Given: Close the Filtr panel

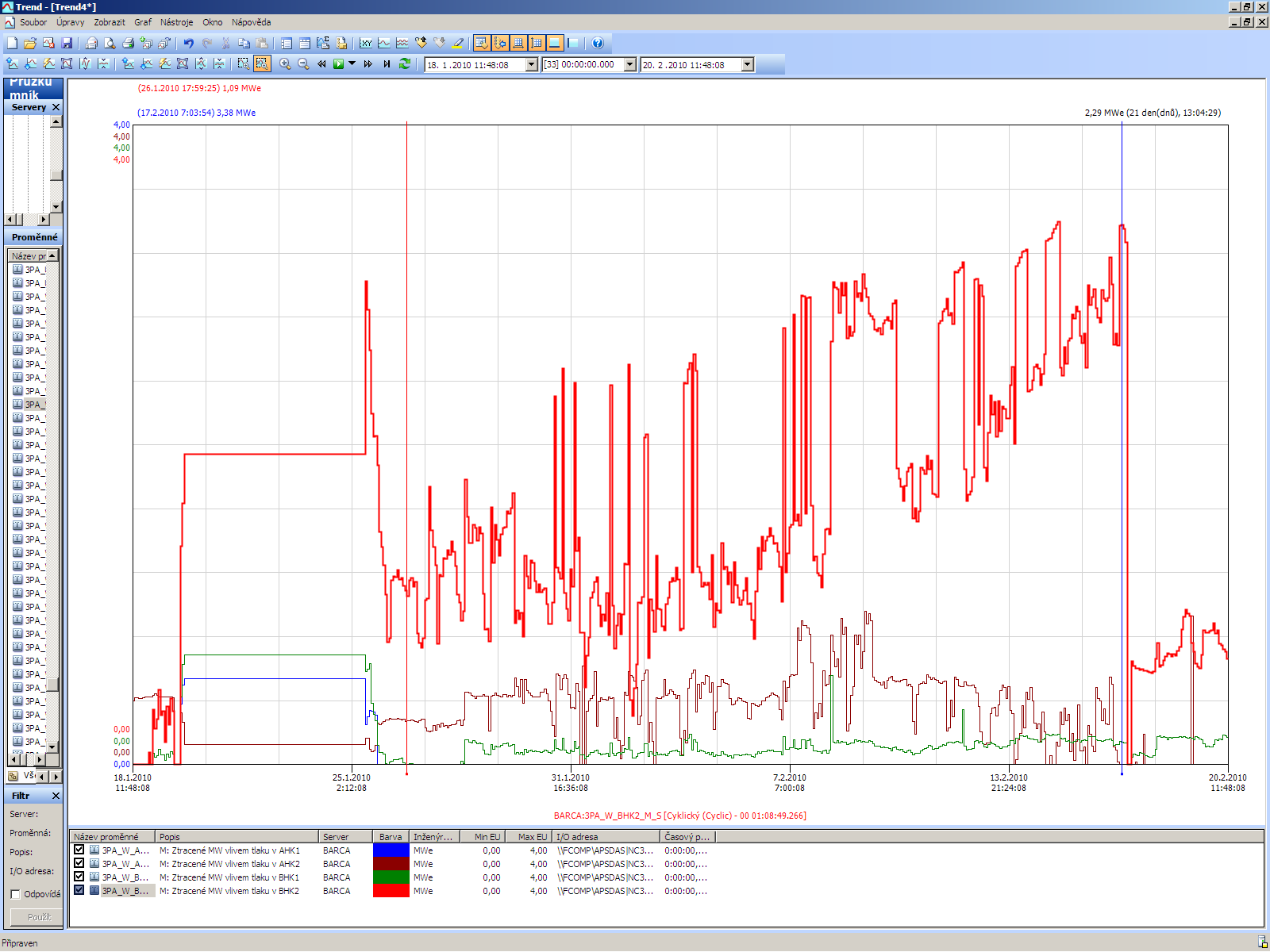Looking at the screenshot, I should (56, 796).
